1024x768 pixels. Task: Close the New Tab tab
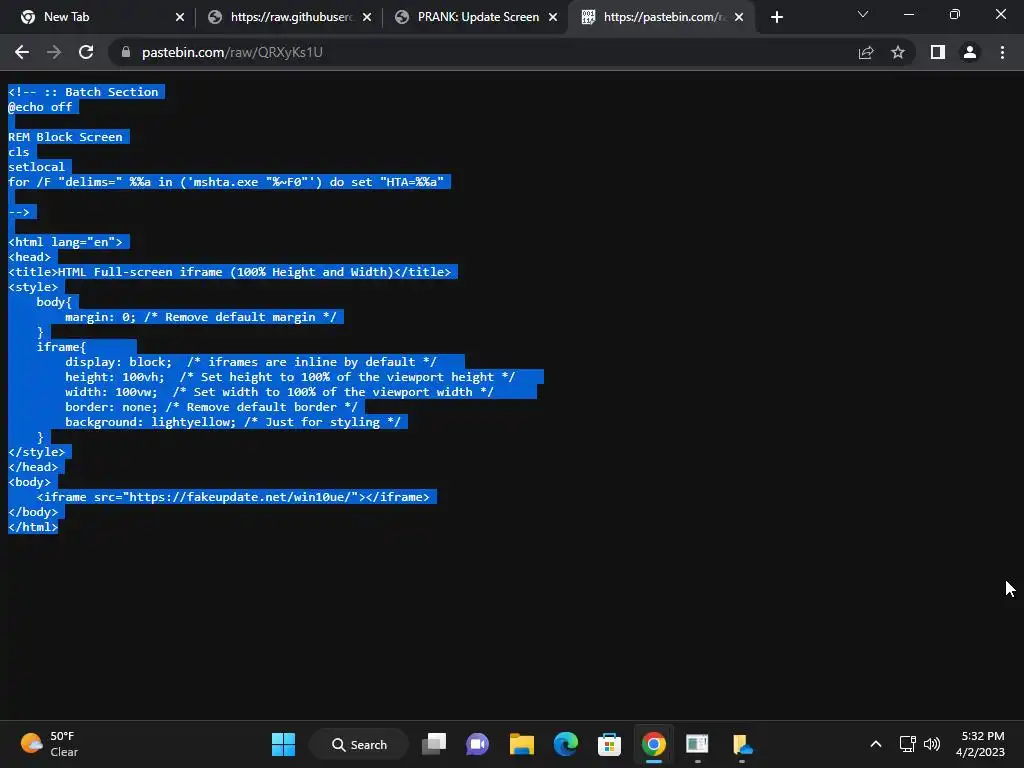pyautogui.click(x=180, y=17)
